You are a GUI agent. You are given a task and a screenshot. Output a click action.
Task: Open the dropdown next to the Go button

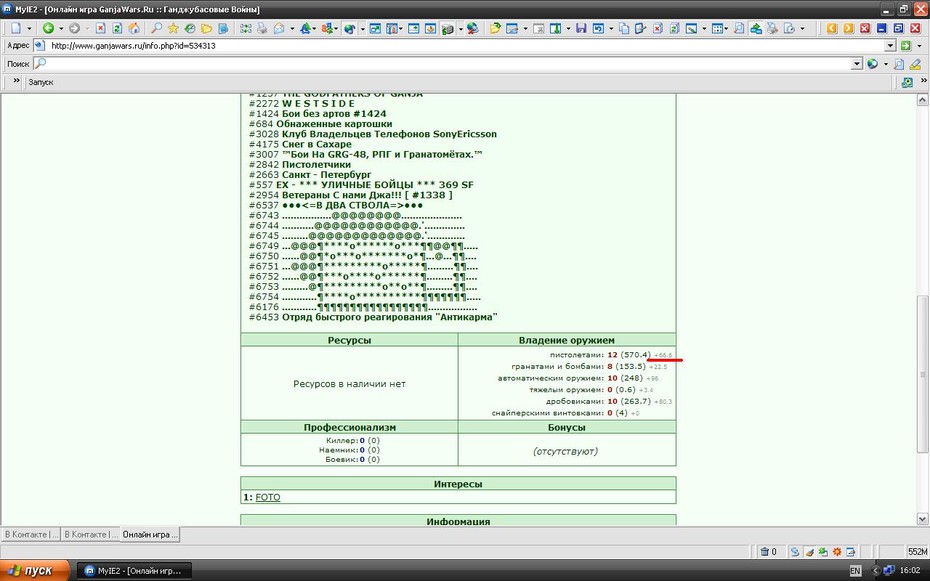click(919, 46)
